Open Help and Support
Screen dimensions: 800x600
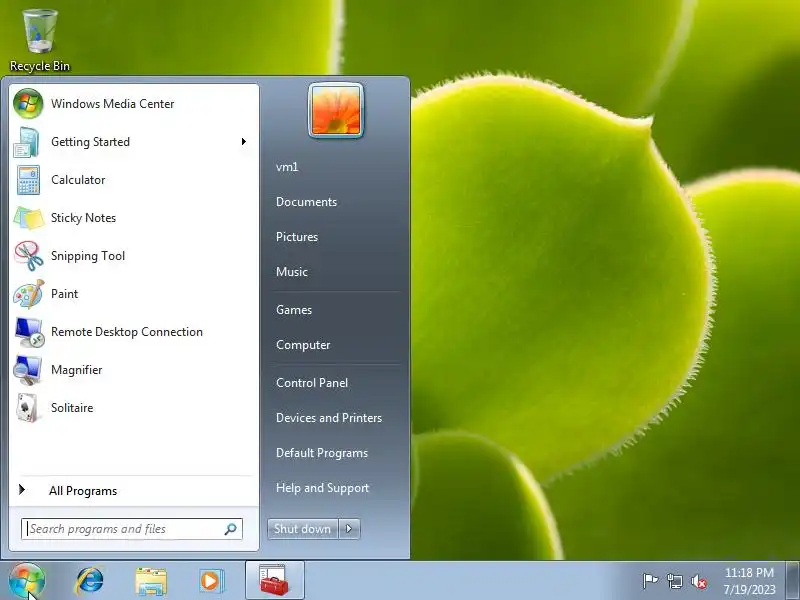322,488
